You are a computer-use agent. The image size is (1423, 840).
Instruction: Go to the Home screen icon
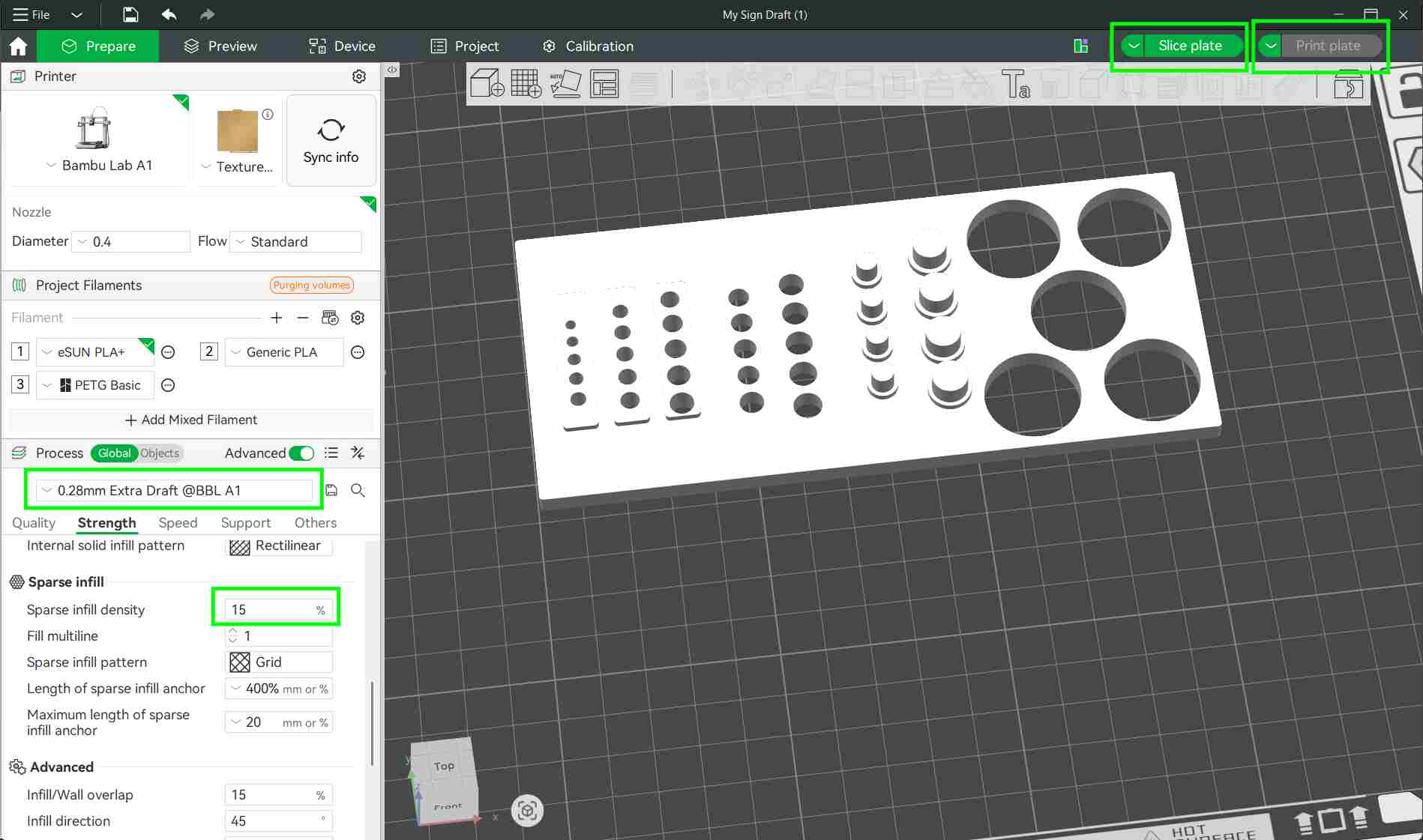tap(18, 46)
